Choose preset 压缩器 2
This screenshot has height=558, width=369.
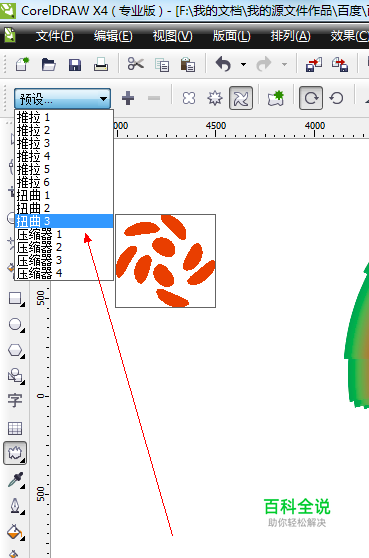(x=64, y=247)
